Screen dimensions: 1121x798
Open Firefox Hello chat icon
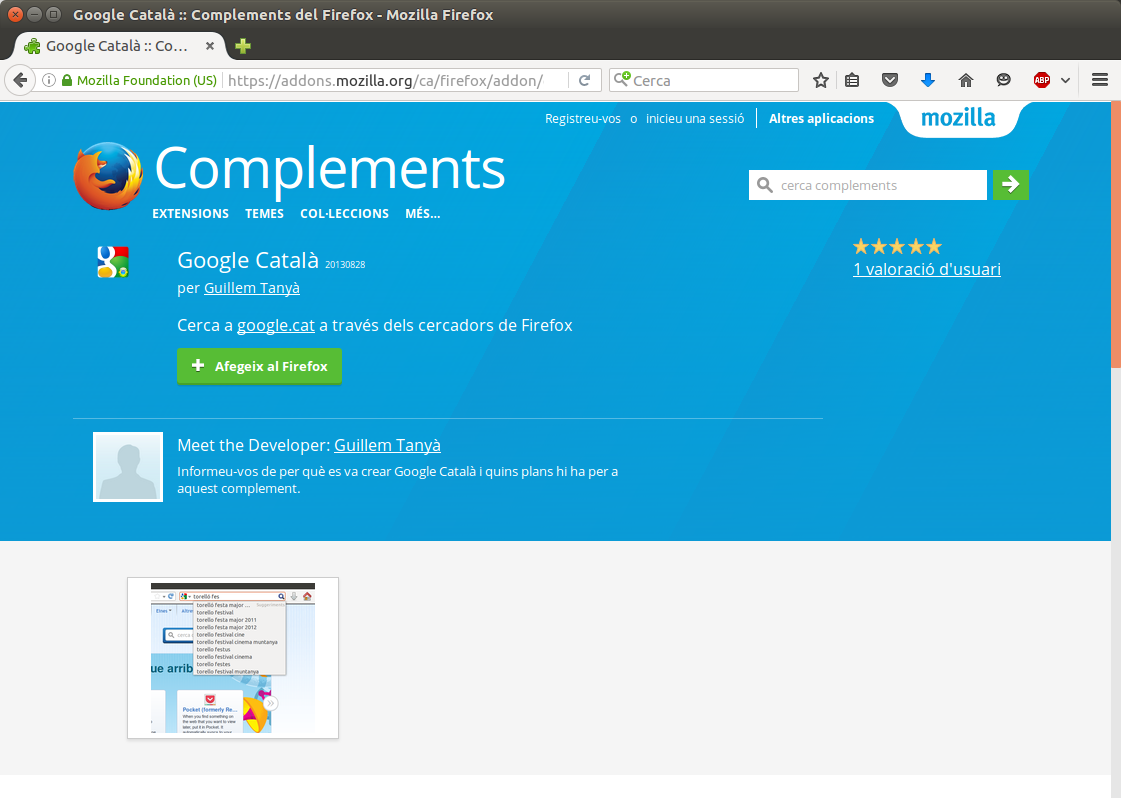(x=1003, y=80)
